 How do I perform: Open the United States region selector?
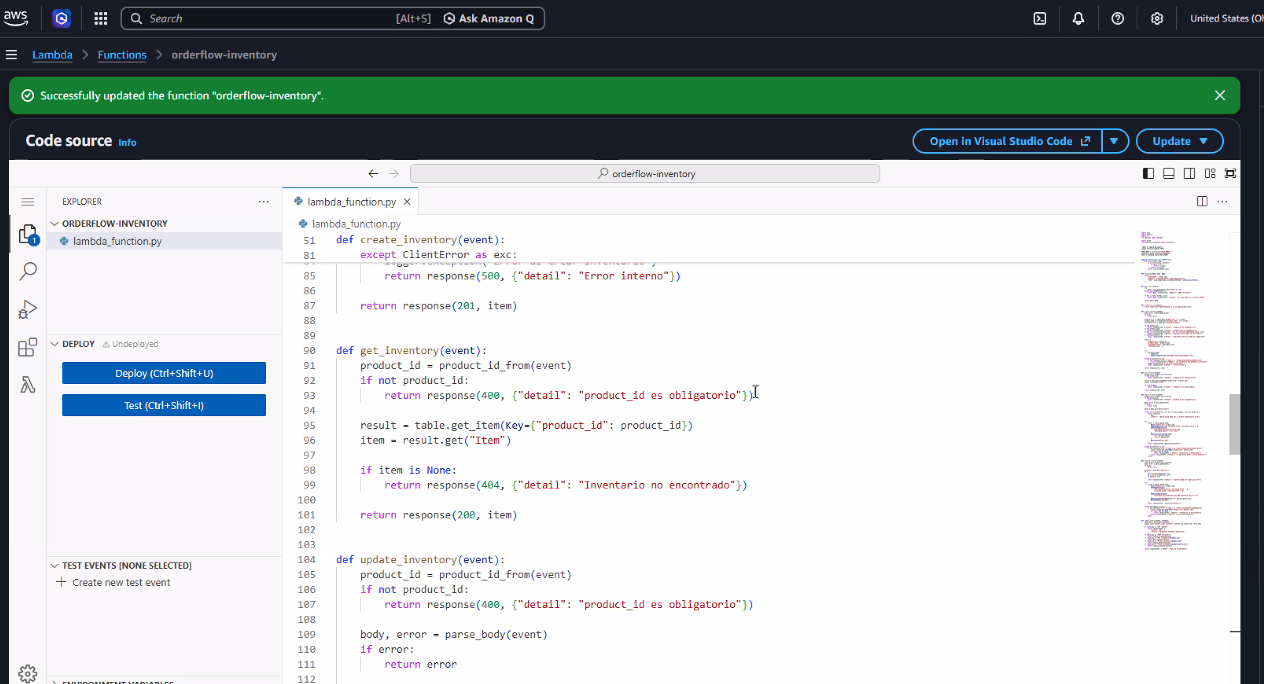1226,18
